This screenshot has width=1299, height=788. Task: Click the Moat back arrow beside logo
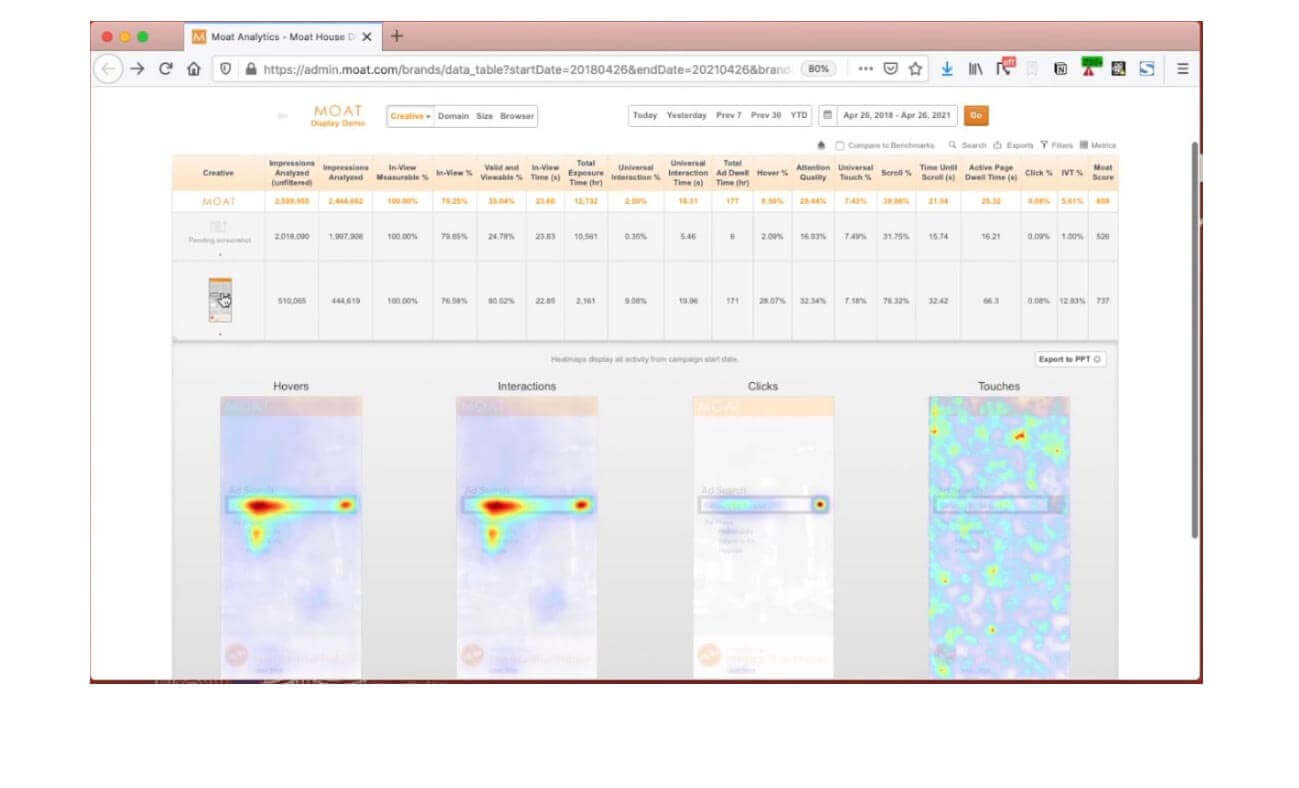click(x=282, y=116)
